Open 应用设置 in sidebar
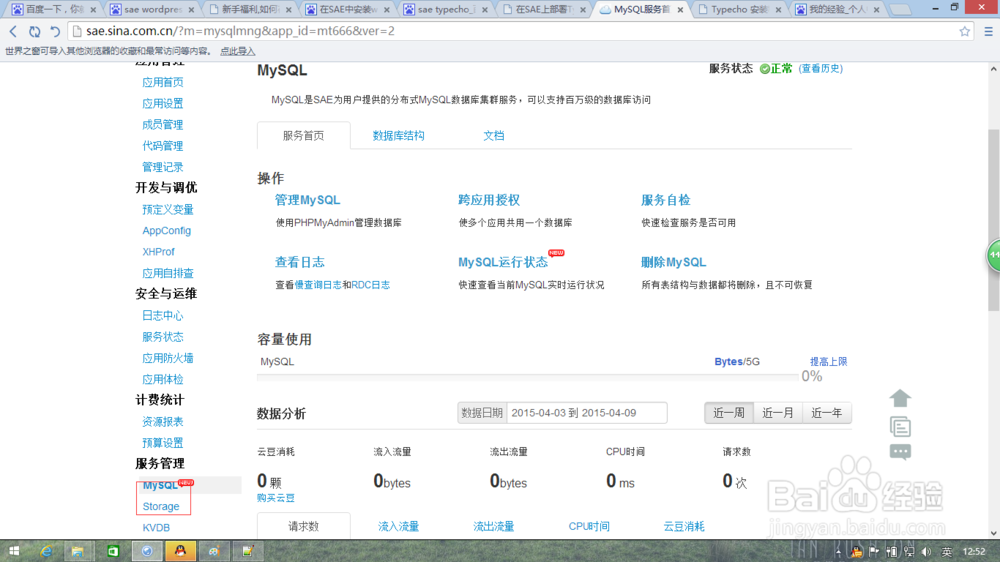1000x562 pixels. click(x=163, y=103)
